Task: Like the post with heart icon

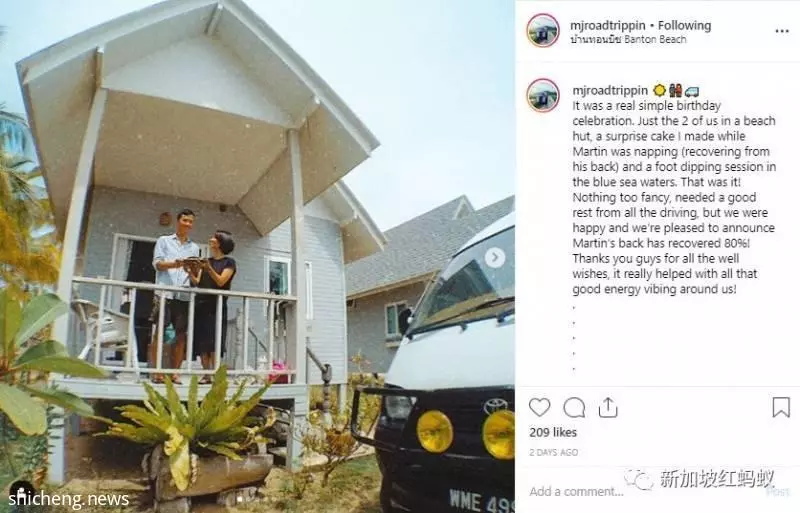Action: point(539,407)
